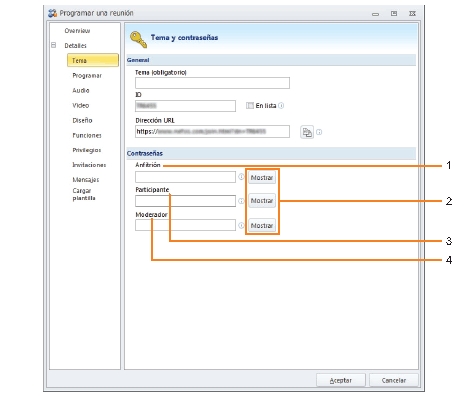Click the info icon beside the copy URL button
Image resolution: width=468 pixels, height=397 pixels.
(x=319, y=132)
